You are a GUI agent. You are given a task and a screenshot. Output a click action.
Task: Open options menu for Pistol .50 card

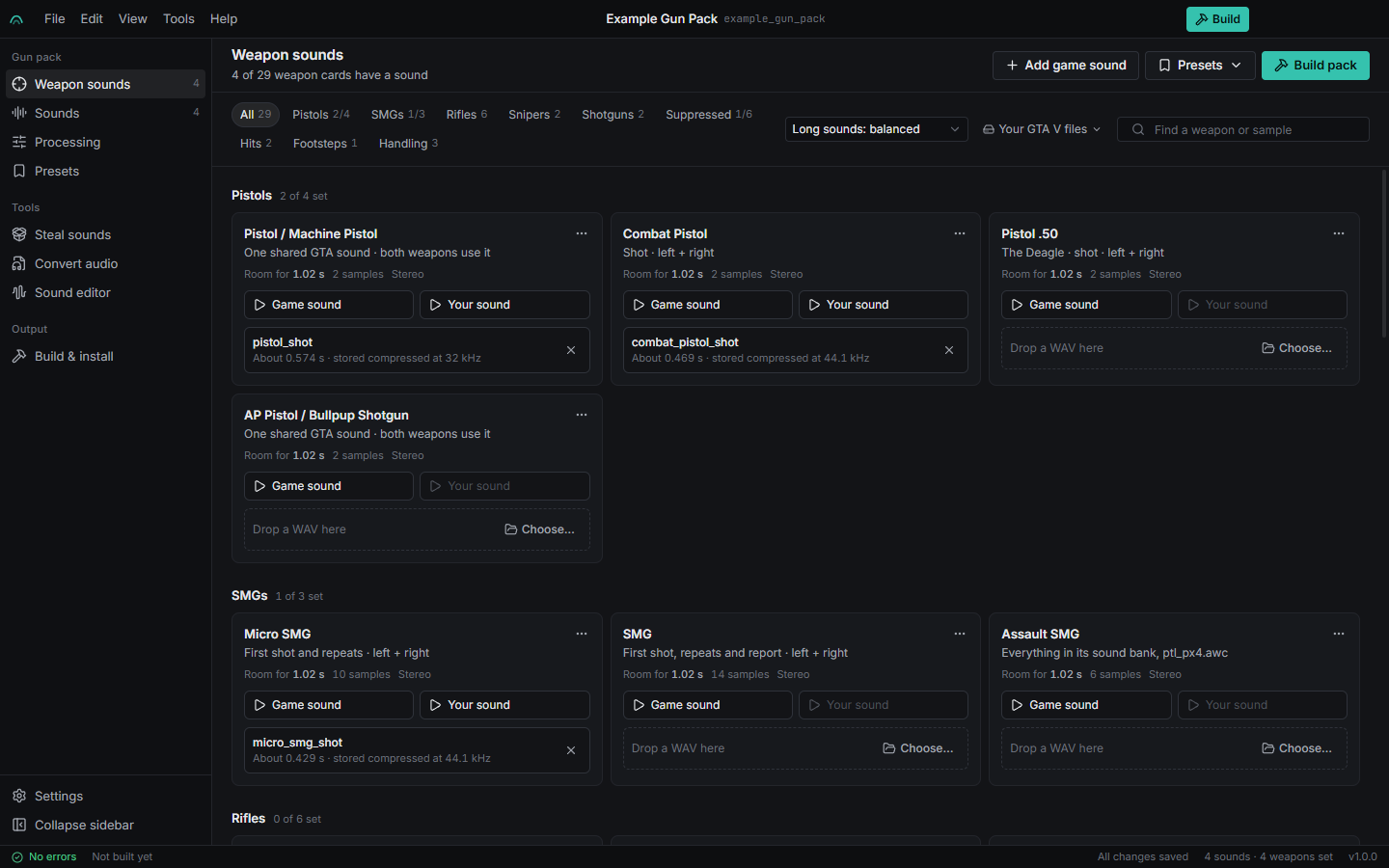pyautogui.click(x=1339, y=233)
